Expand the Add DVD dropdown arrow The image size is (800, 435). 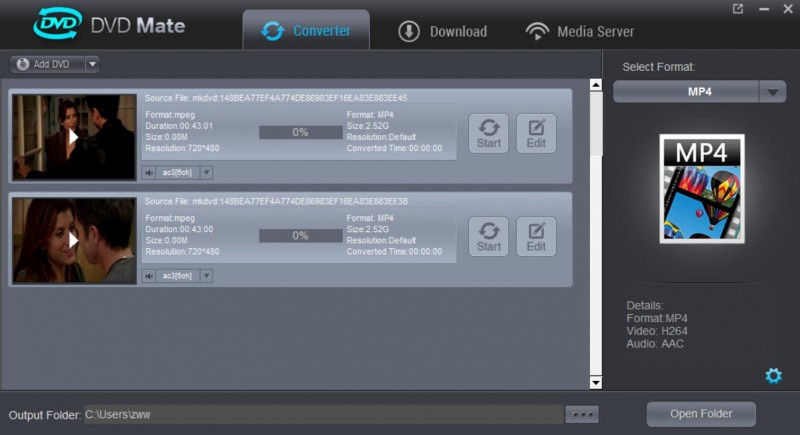coord(91,65)
